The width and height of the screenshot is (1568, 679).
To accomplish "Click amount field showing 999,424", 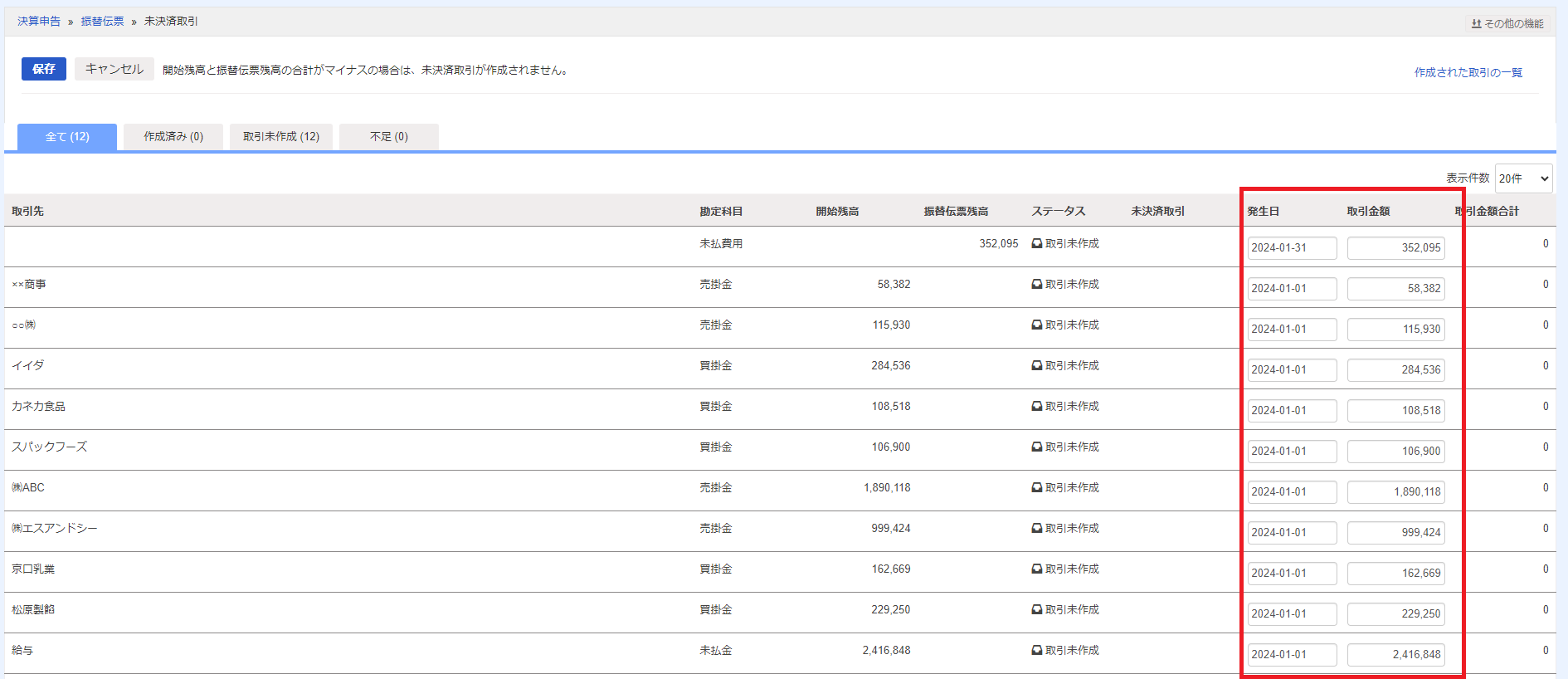I will (1396, 533).
